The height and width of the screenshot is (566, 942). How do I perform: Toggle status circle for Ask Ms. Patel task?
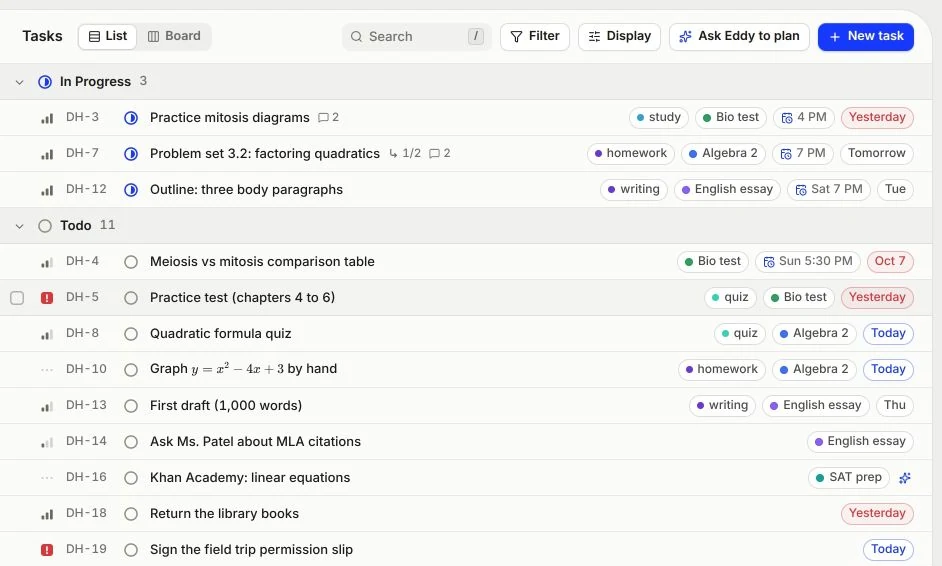[x=131, y=442]
